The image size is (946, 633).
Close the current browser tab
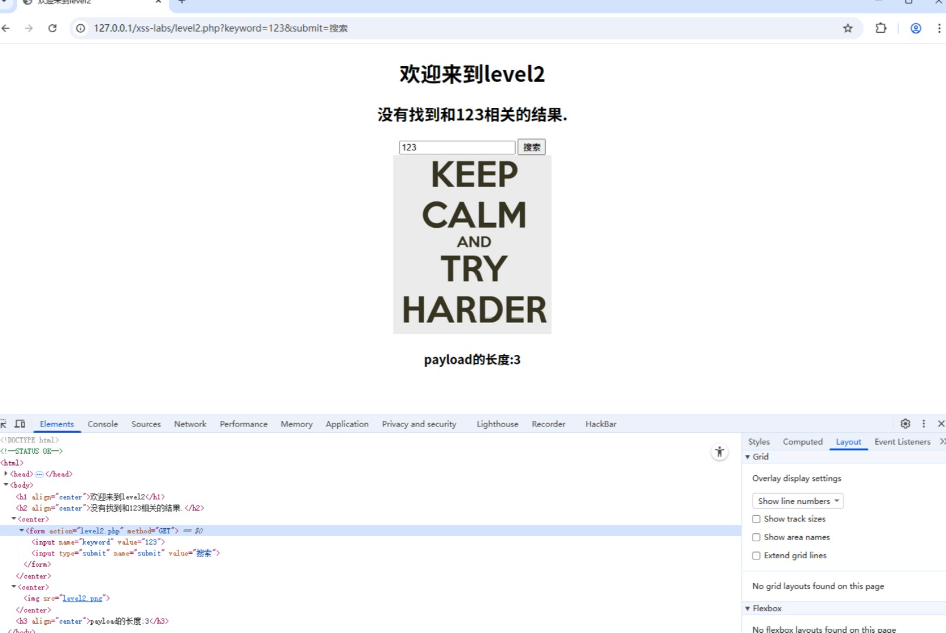pos(158,2)
